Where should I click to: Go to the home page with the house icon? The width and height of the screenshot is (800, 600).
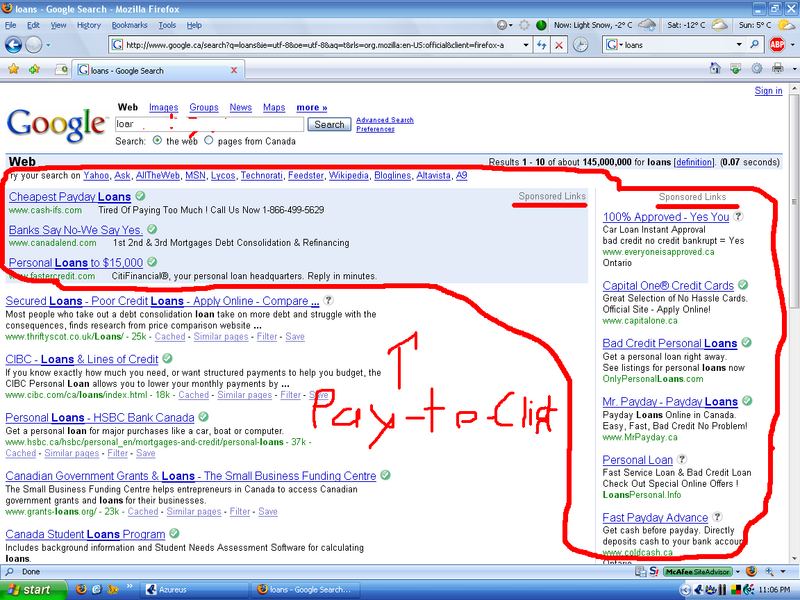pyautogui.click(x=715, y=68)
